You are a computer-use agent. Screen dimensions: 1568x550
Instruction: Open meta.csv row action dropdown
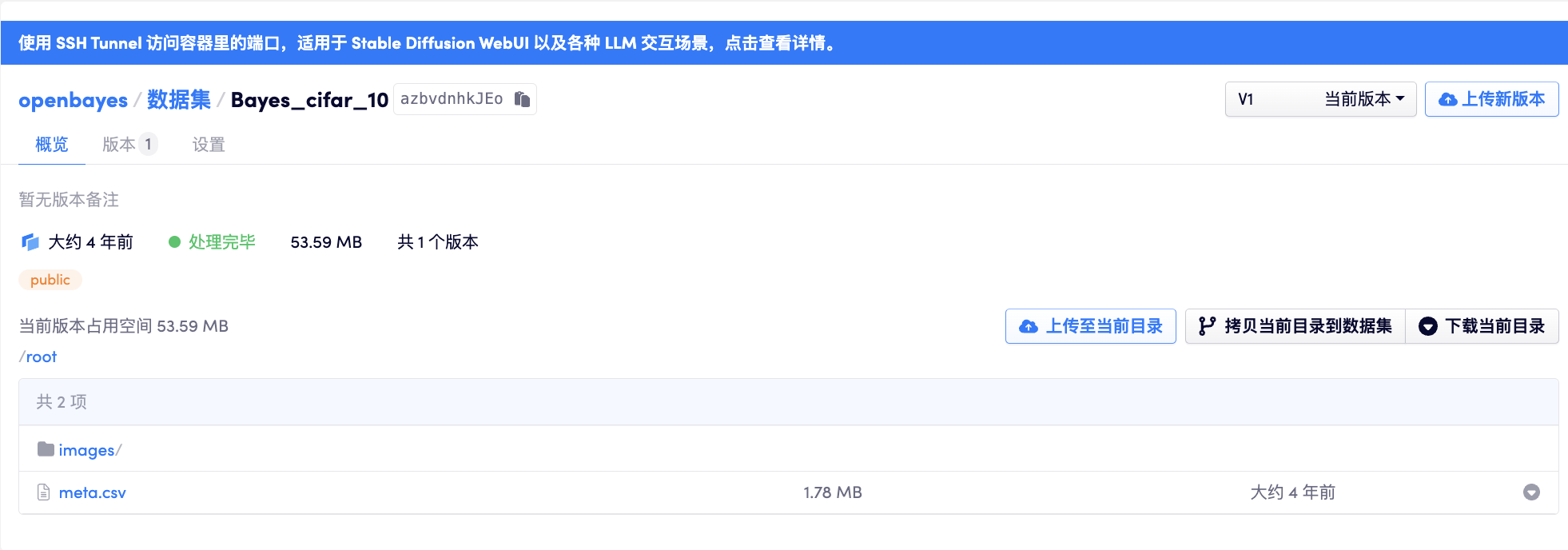[1531, 492]
